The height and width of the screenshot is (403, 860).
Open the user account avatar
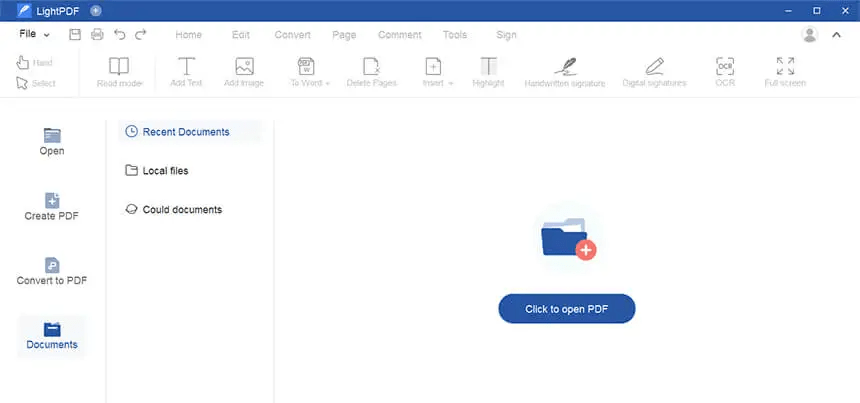pyautogui.click(x=810, y=35)
